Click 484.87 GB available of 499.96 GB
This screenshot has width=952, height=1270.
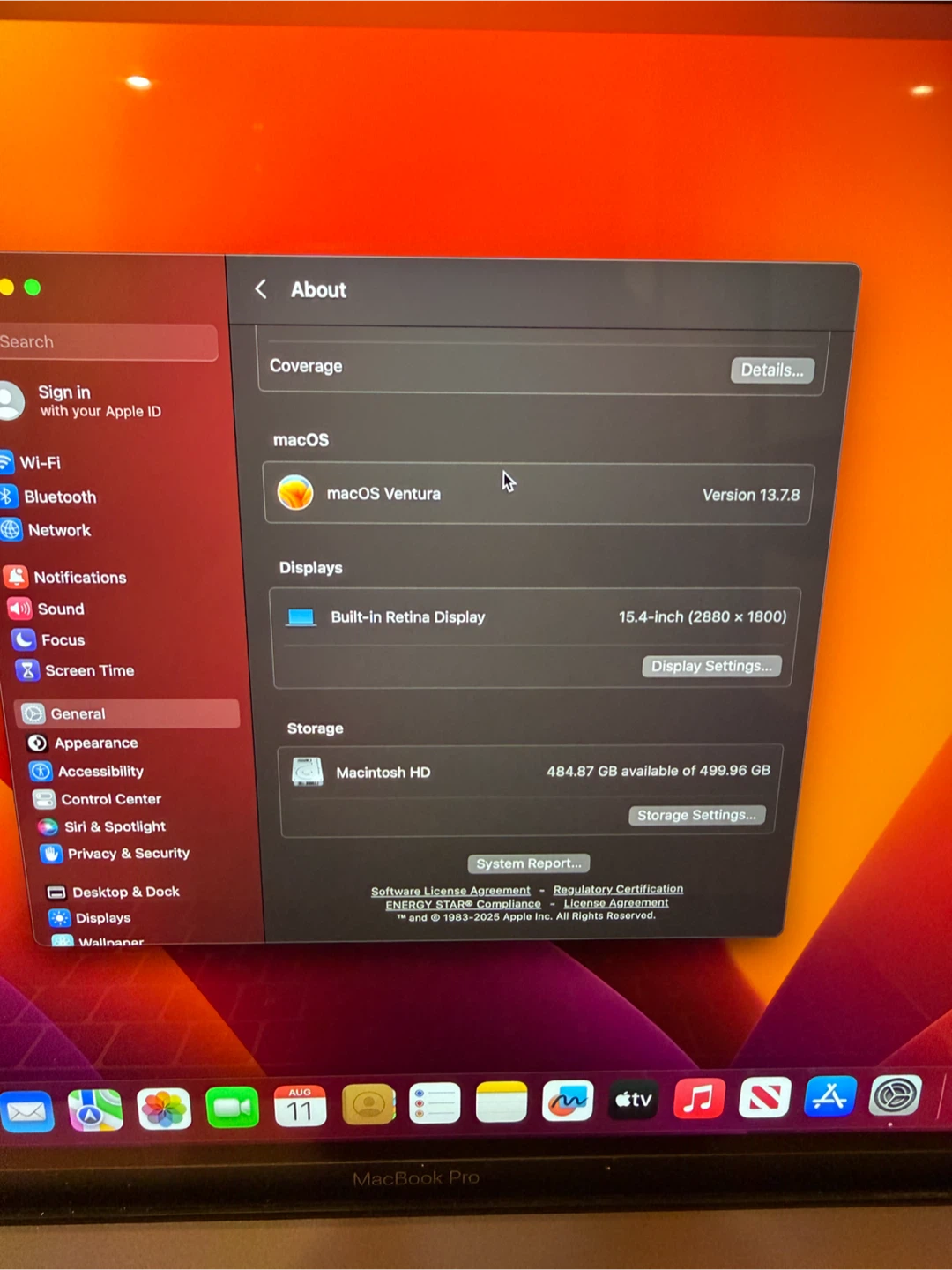tap(658, 771)
